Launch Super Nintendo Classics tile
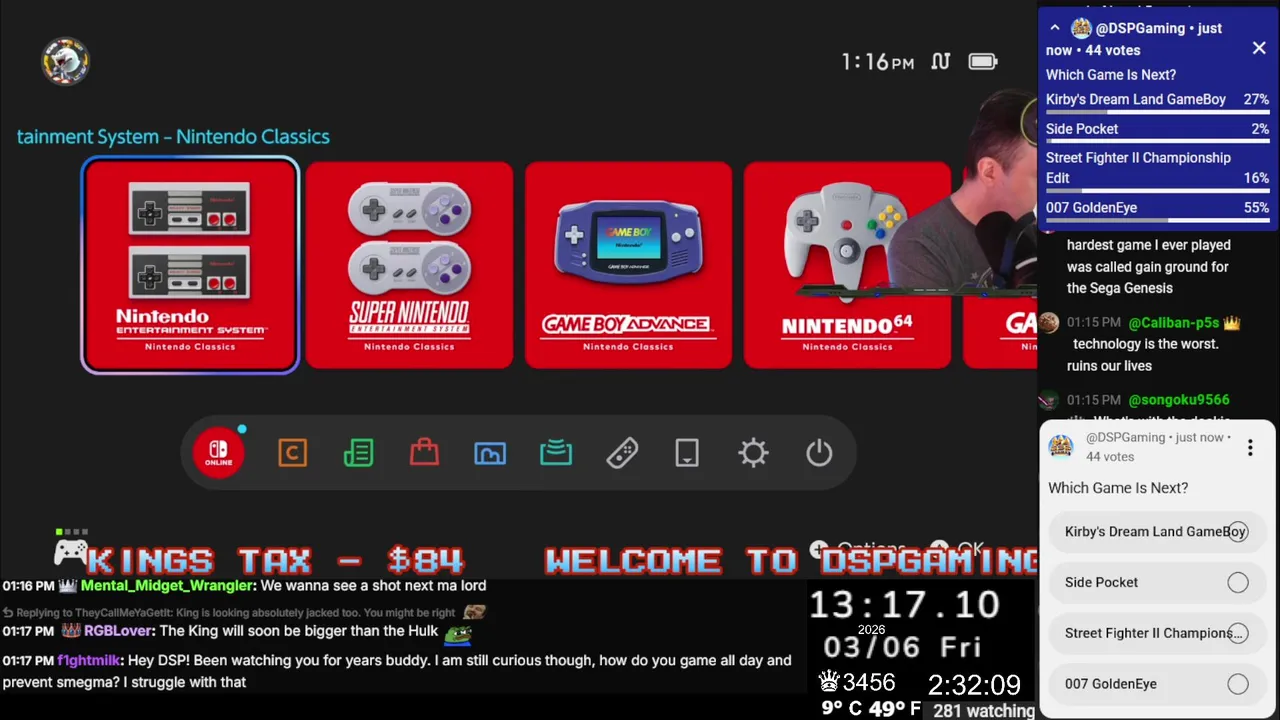Image resolution: width=1280 pixels, height=720 pixels. pyautogui.click(x=409, y=265)
